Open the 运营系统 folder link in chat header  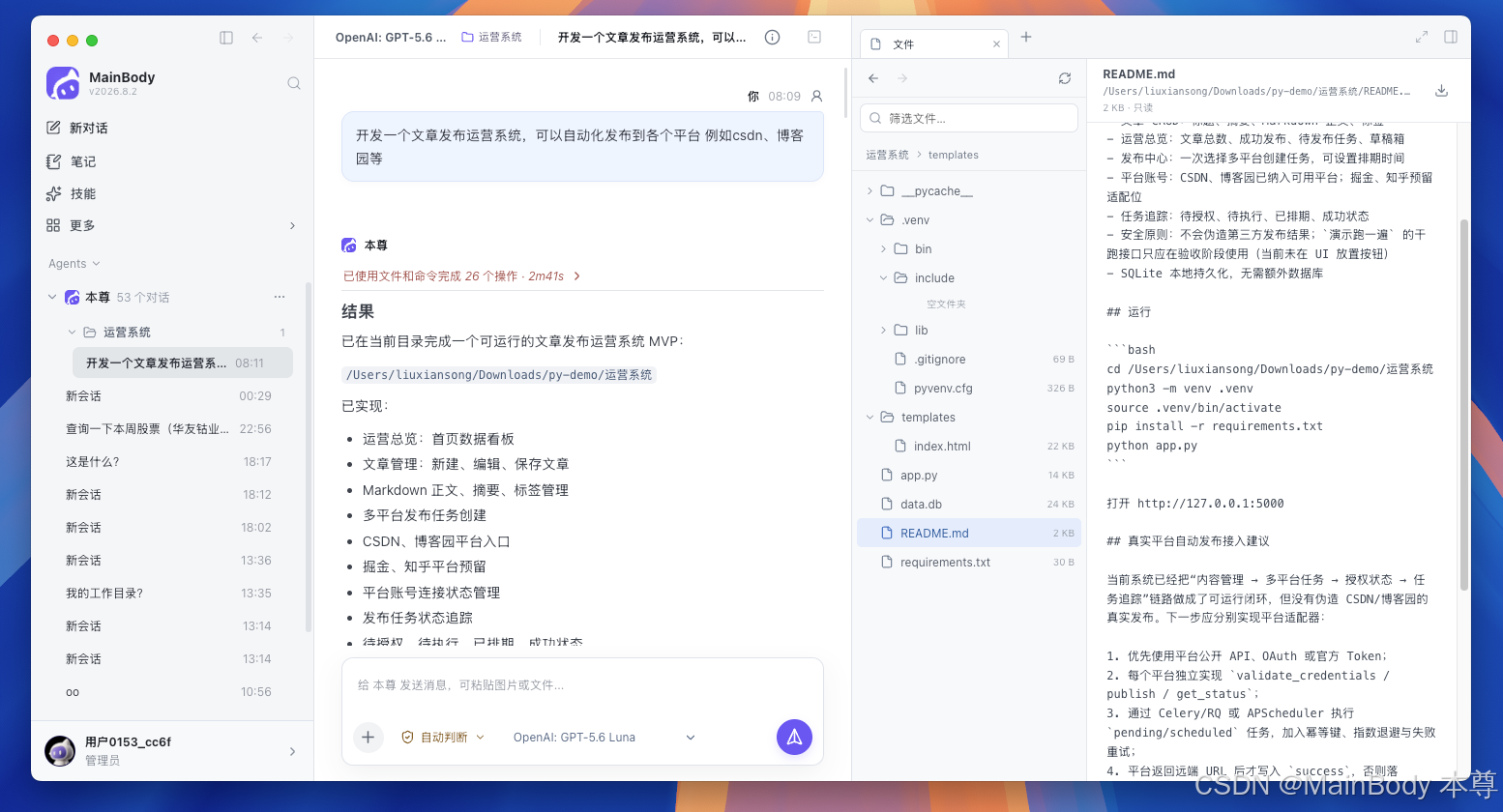(x=492, y=38)
